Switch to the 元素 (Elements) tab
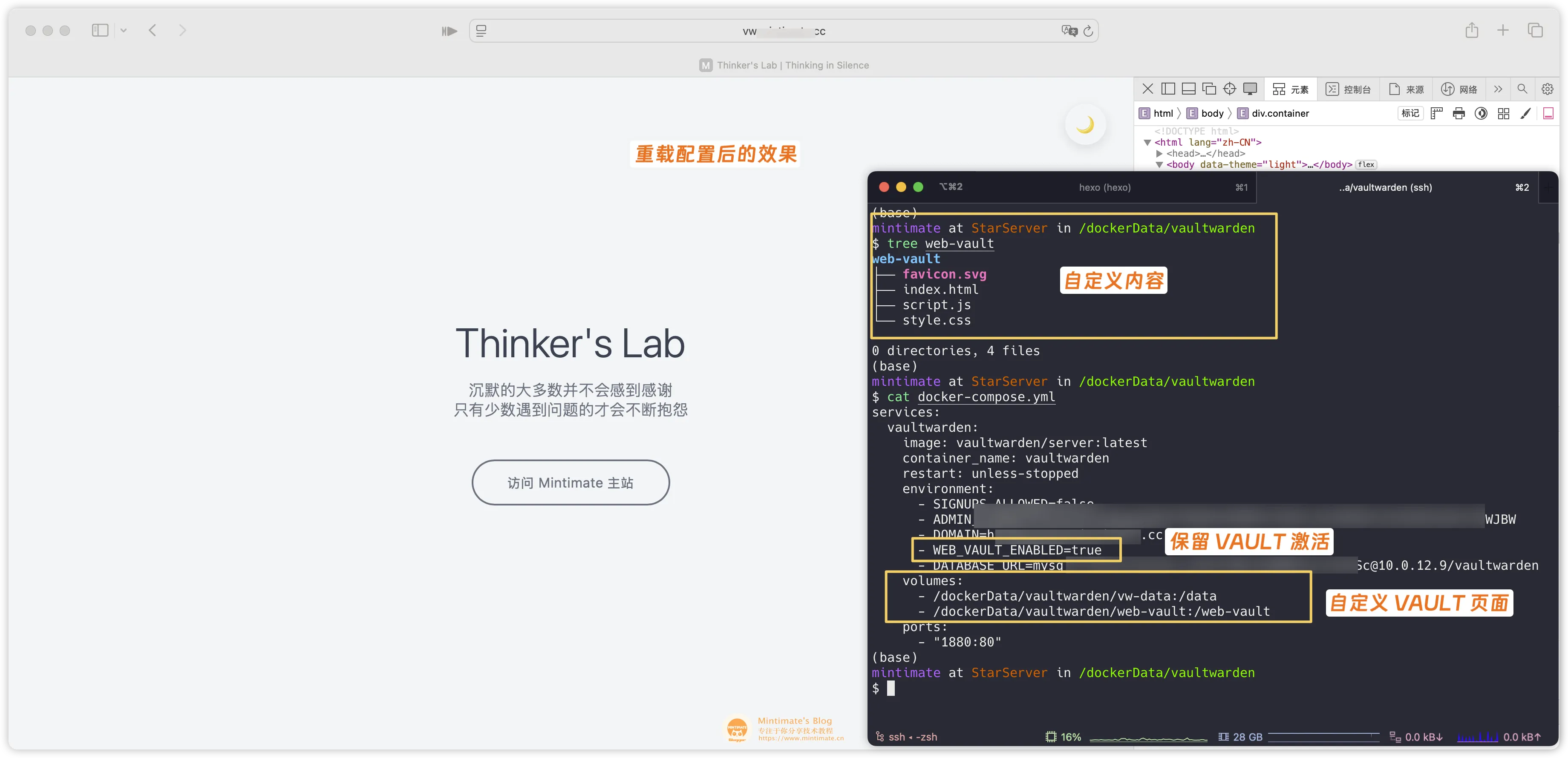Image resolution: width=1568 pixels, height=758 pixels. pyautogui.click(x=1291, y=89)
